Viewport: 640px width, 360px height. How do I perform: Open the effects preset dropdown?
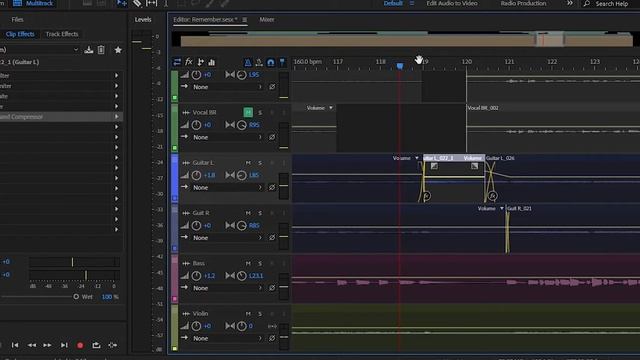76,49
